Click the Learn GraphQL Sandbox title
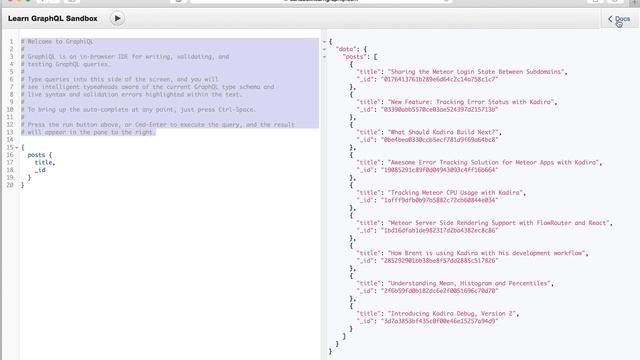This screenshot has height=360, width=640. click(53, 18)
